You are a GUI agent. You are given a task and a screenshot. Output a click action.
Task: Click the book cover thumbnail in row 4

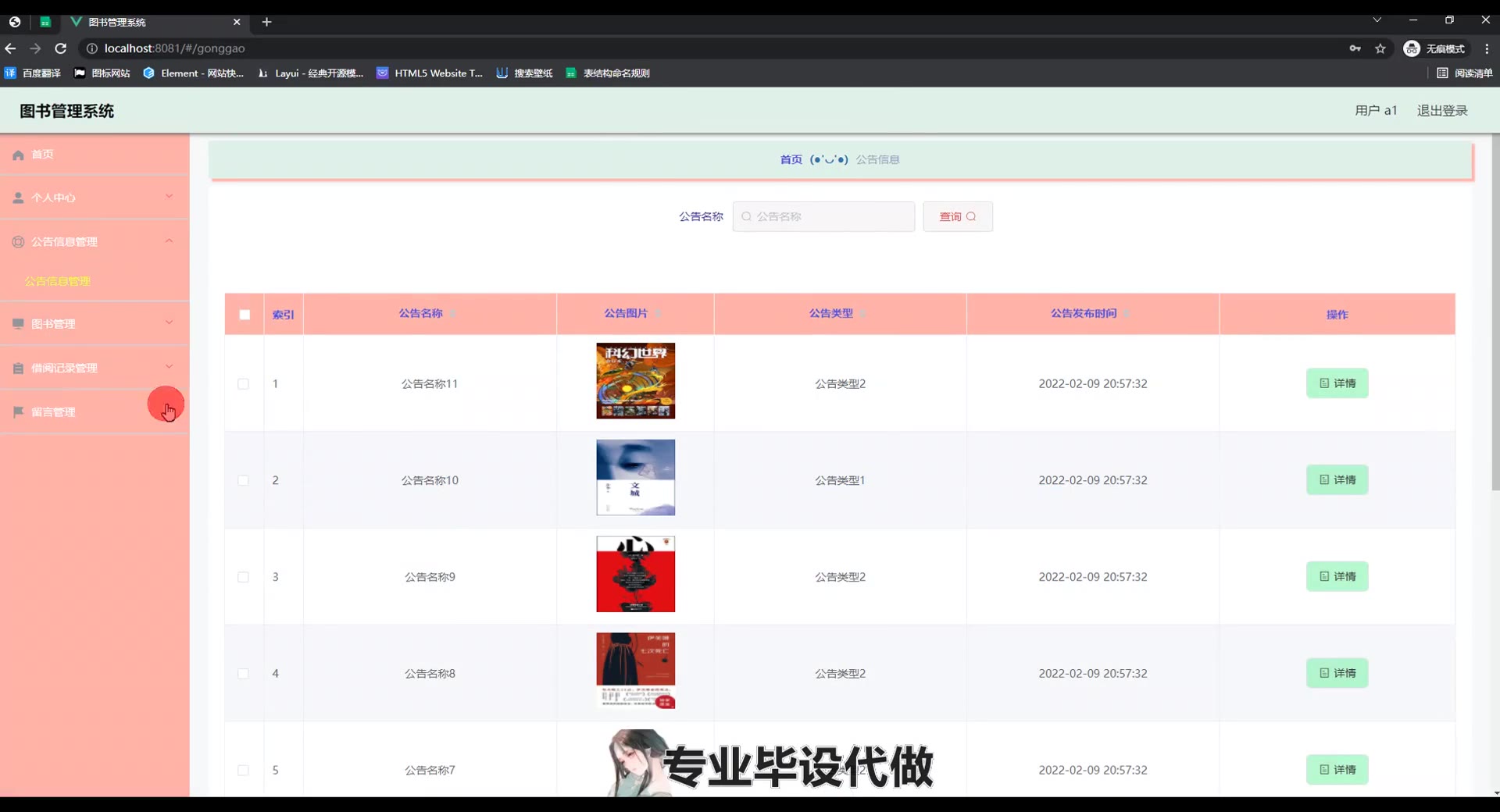(635, 671)
